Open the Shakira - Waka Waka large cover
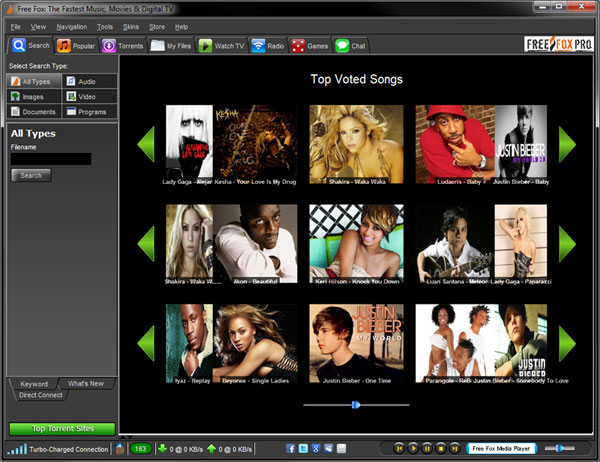 point(356,144)
